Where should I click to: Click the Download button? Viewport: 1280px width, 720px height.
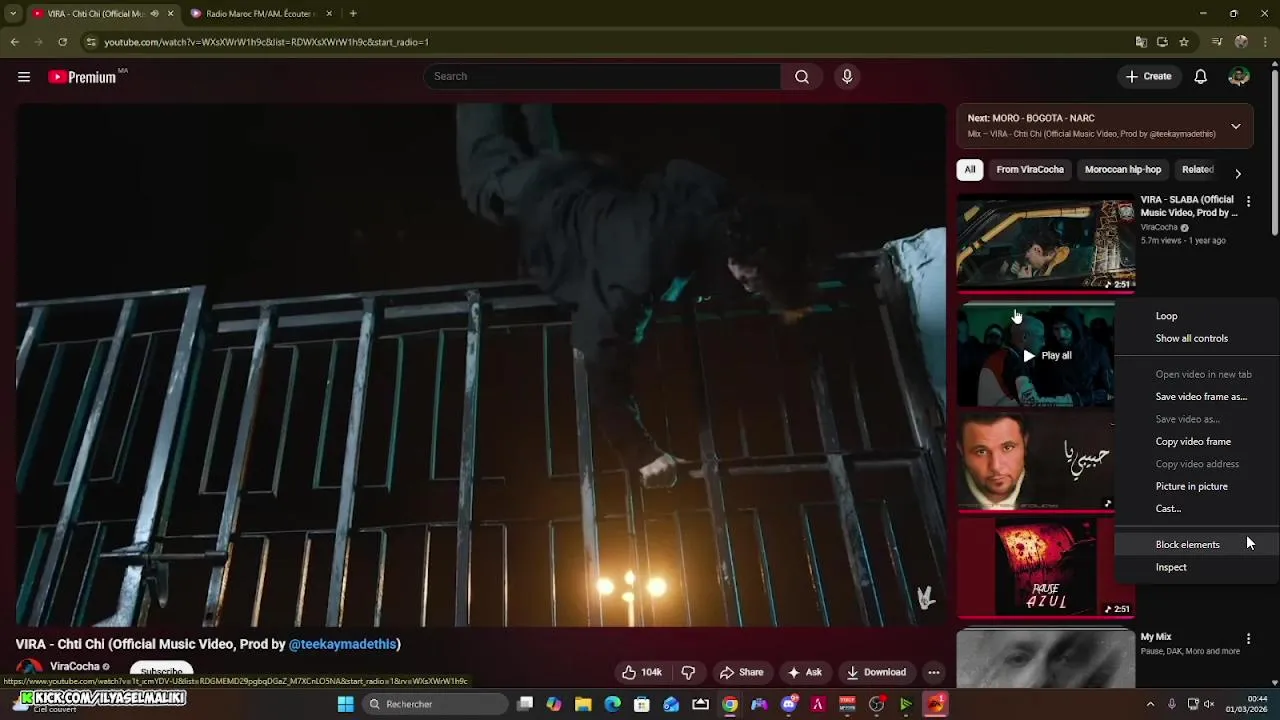pyautogui.click(x=875, y=672)
